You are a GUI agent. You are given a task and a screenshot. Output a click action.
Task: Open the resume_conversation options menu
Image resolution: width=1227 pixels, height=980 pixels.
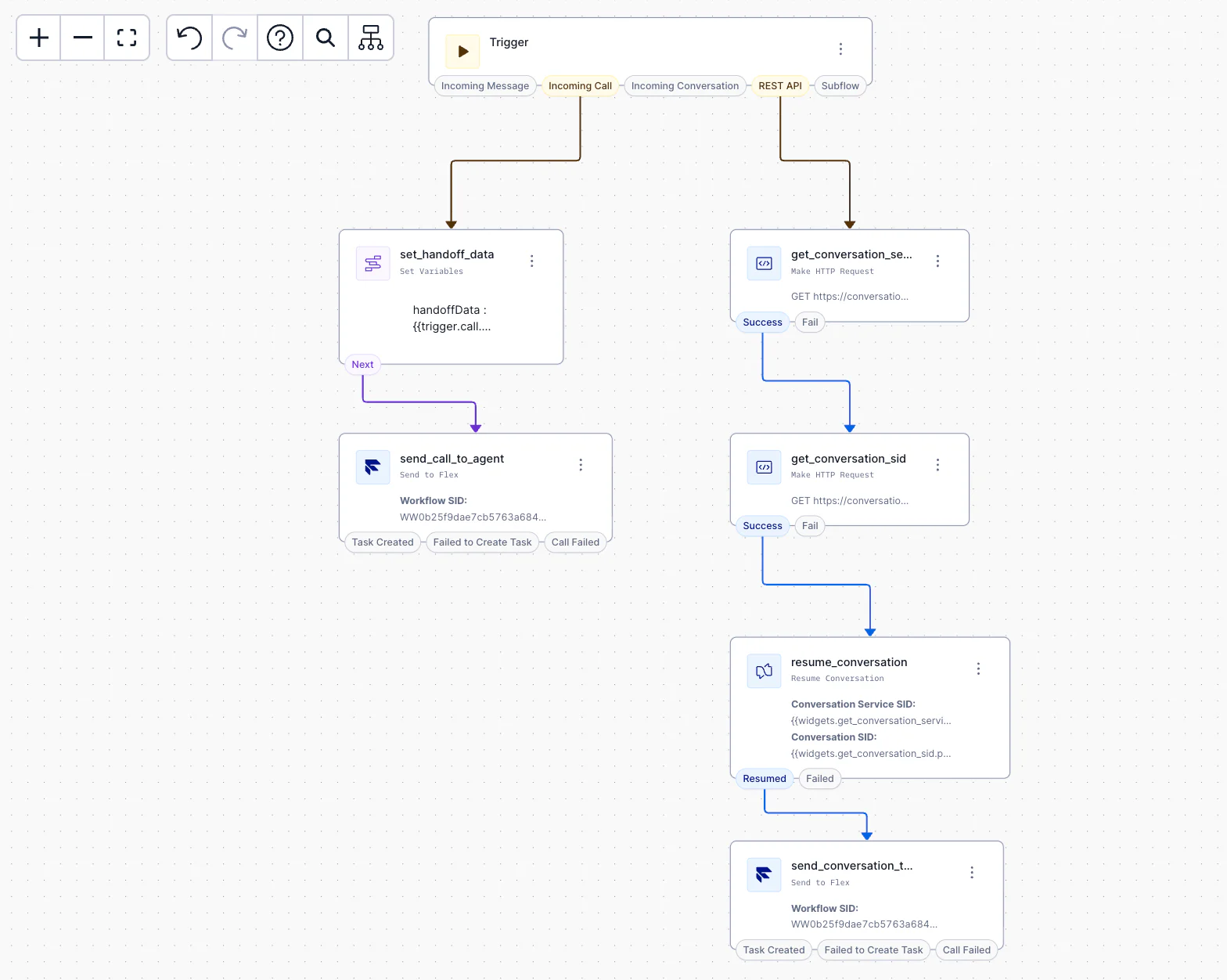(978, 668)
